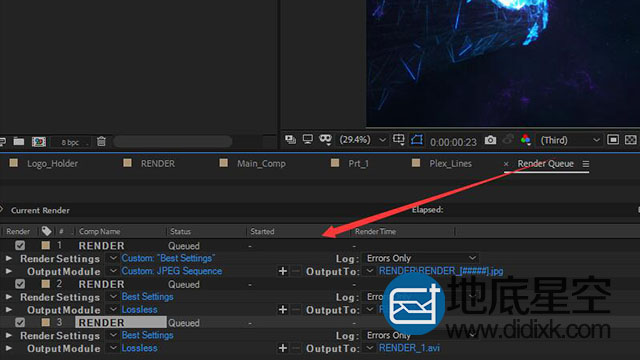Open Render Queue panel menu
640x360 pixels.
[x=586, y=164]
